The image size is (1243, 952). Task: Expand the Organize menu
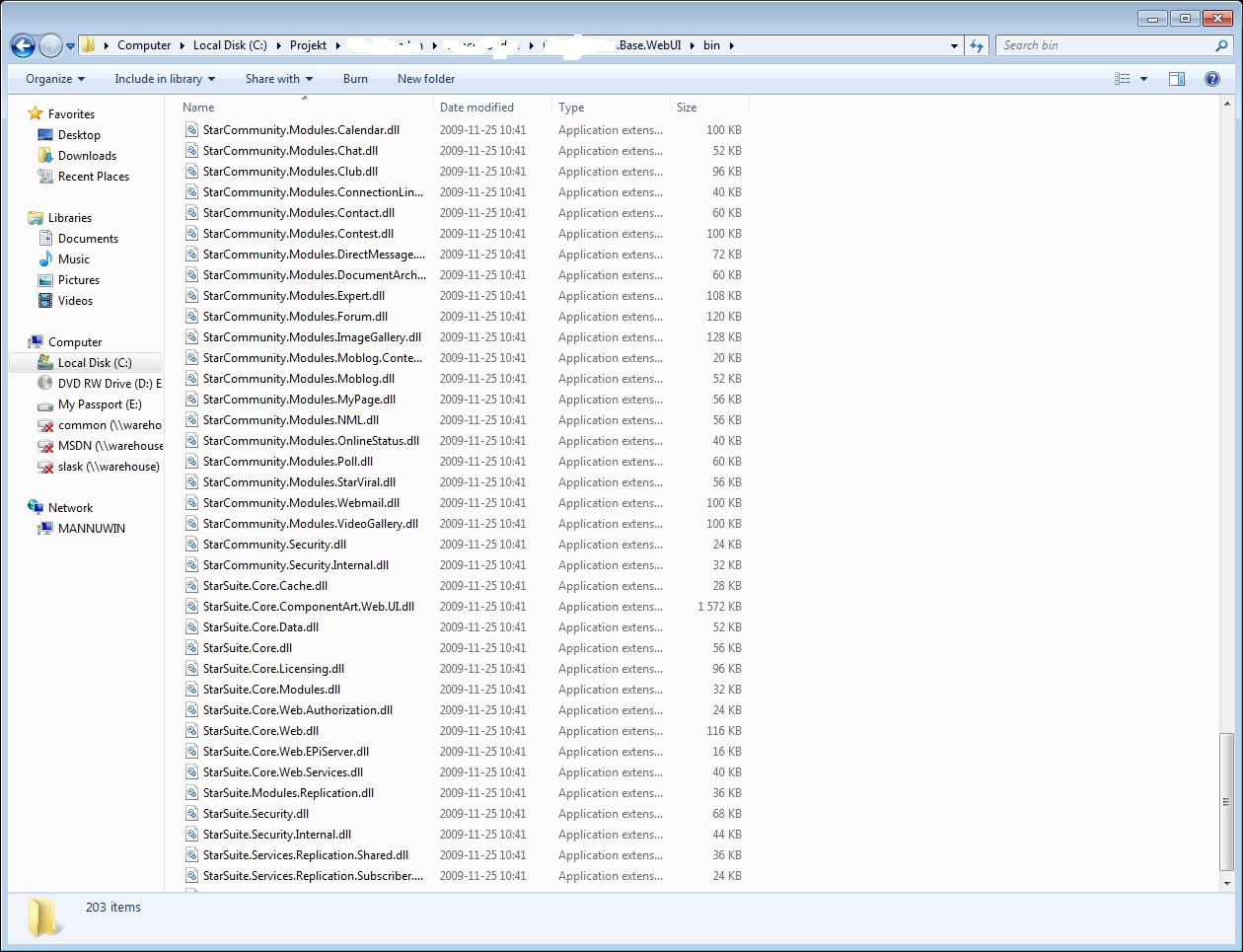tap(55, 79)
